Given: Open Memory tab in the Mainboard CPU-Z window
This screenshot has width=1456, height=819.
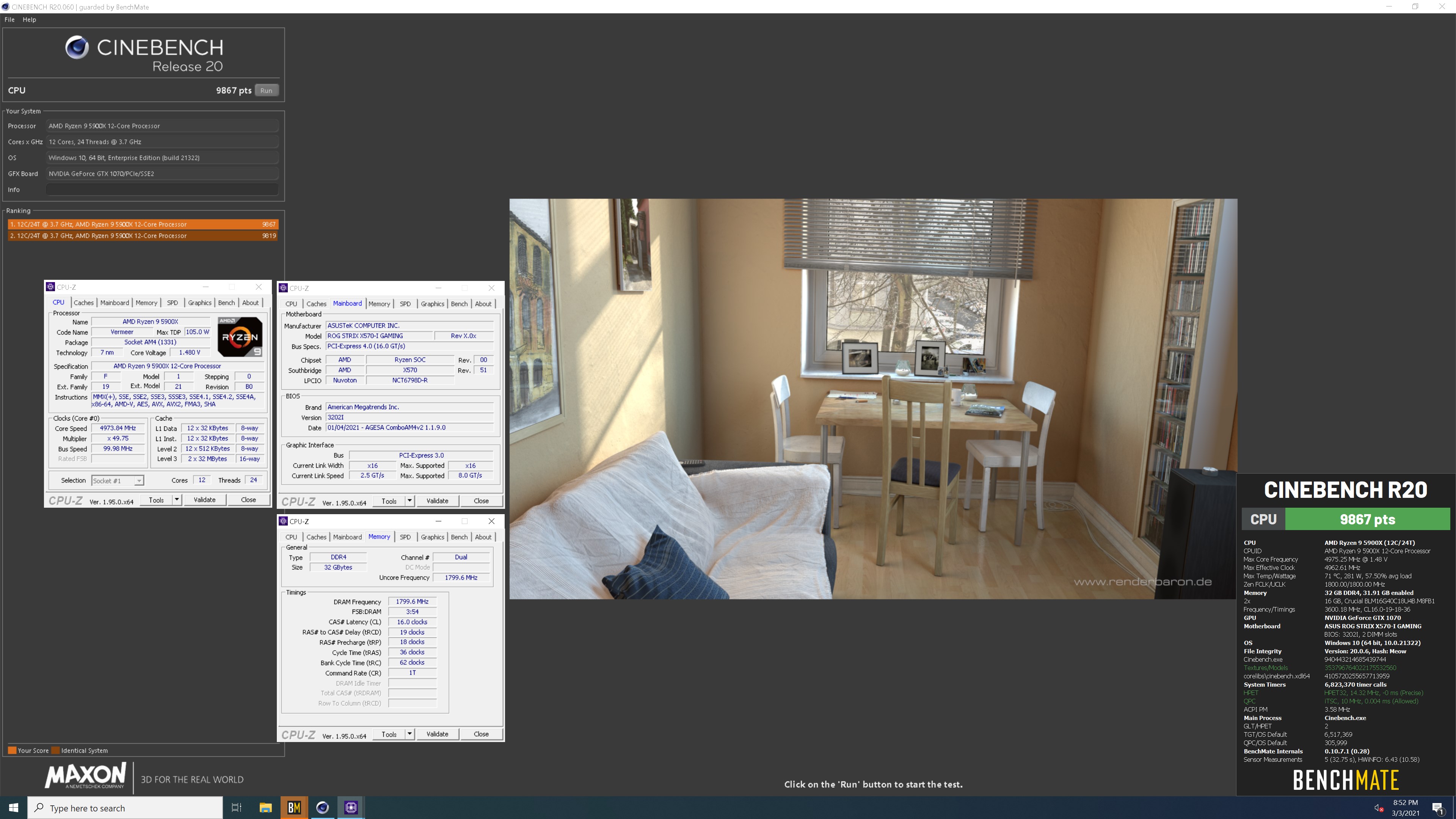Looking at the screenshot, I should click(x=379, y=303).
